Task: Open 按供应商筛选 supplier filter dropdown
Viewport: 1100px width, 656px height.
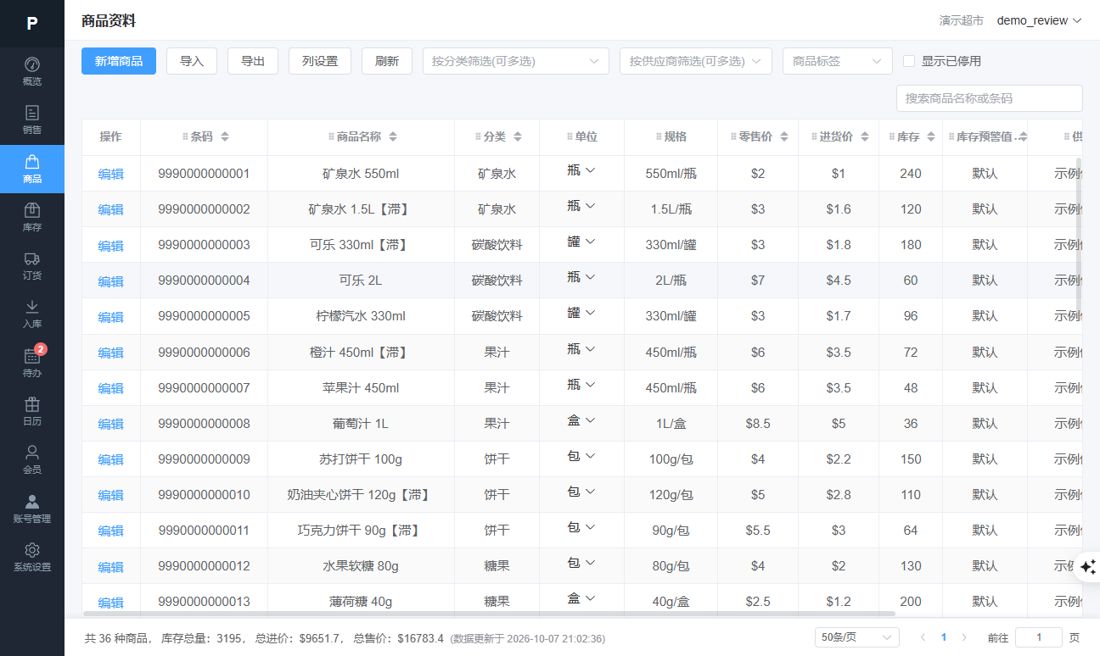Action: coord(695,61)
